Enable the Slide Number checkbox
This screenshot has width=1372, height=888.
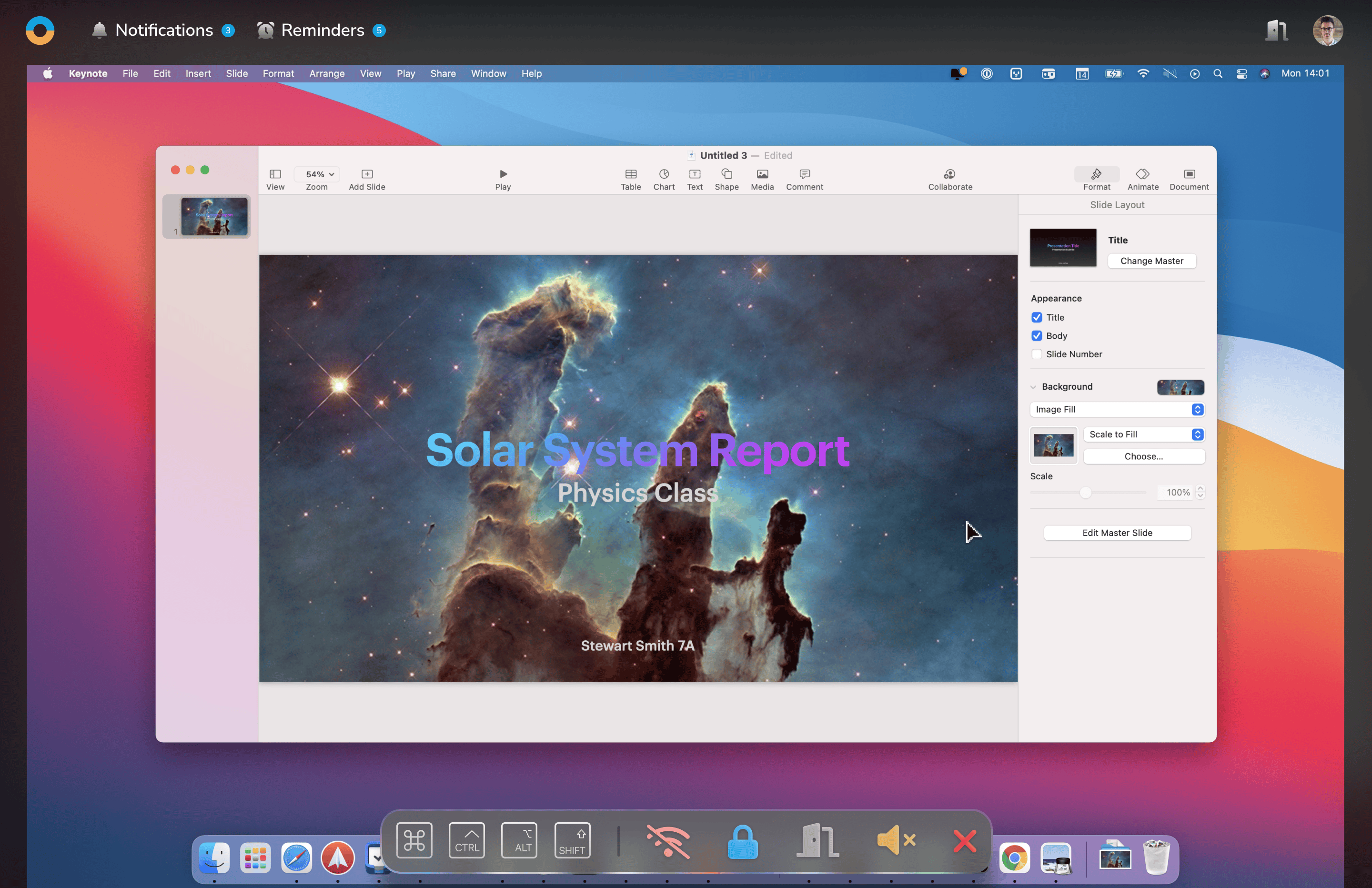pyautogui.click(x=1037, y=354)
